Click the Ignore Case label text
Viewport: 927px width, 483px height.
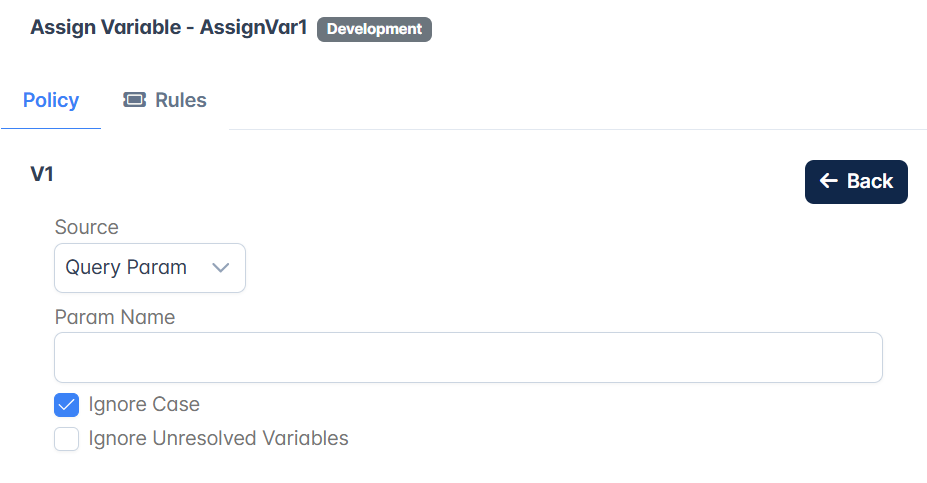[144, 404]
